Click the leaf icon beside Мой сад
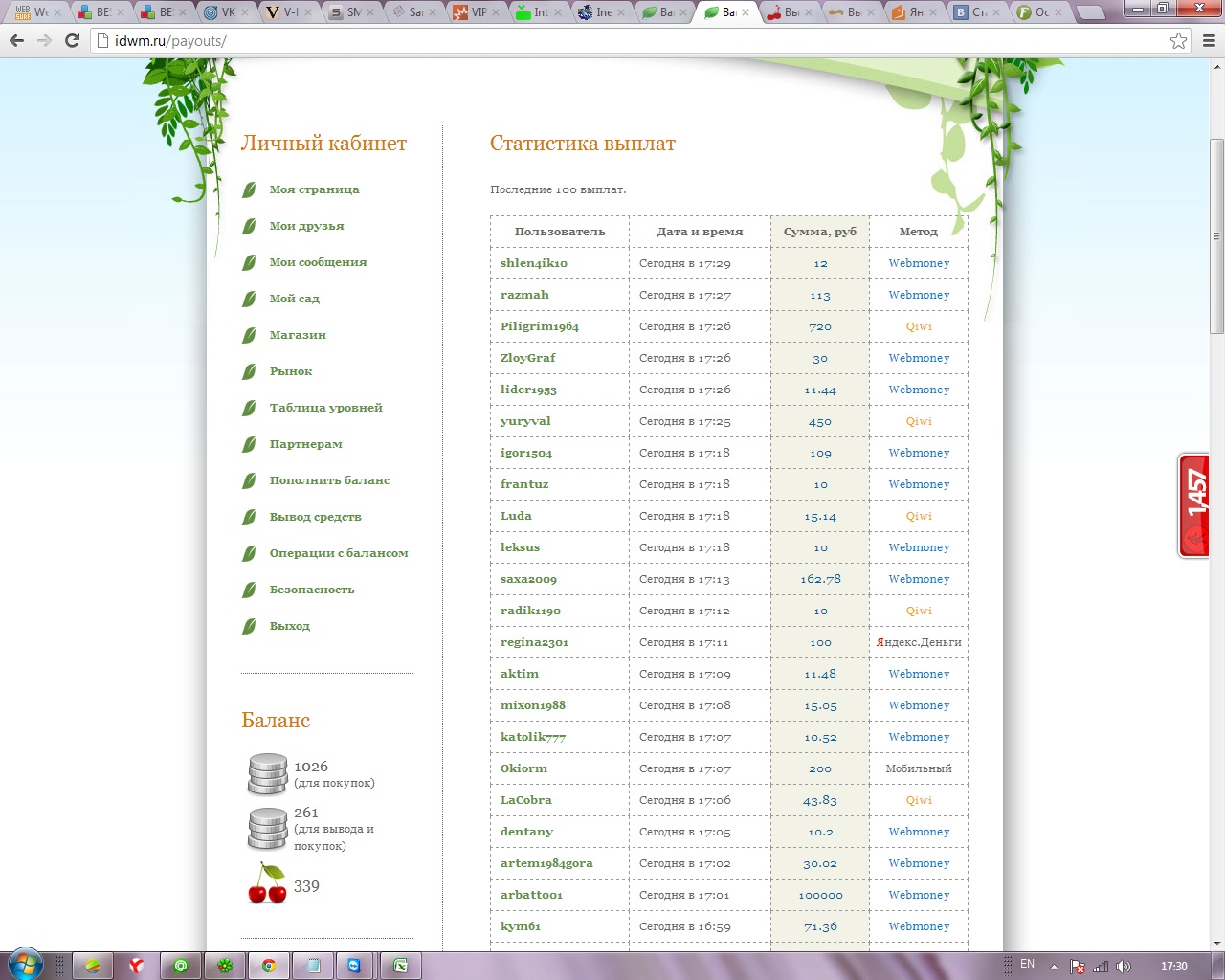 (249, 299)
